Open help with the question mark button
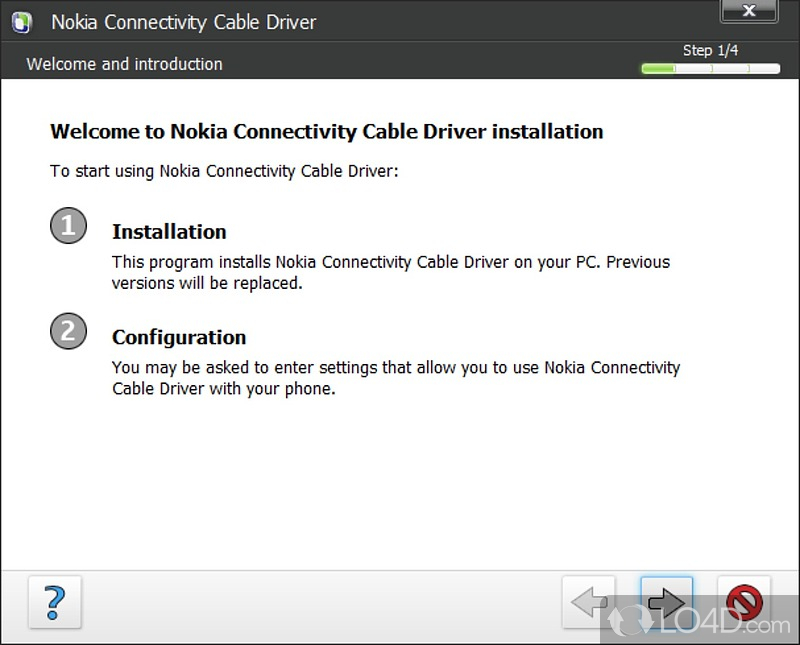Viewport: 800px width, 645px height. click(x=54, y=602)
